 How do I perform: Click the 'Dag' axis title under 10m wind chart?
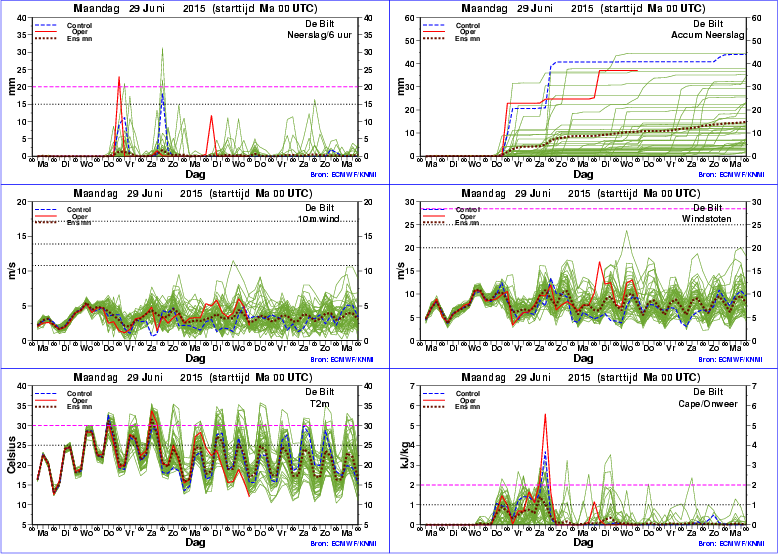point(195,359)
